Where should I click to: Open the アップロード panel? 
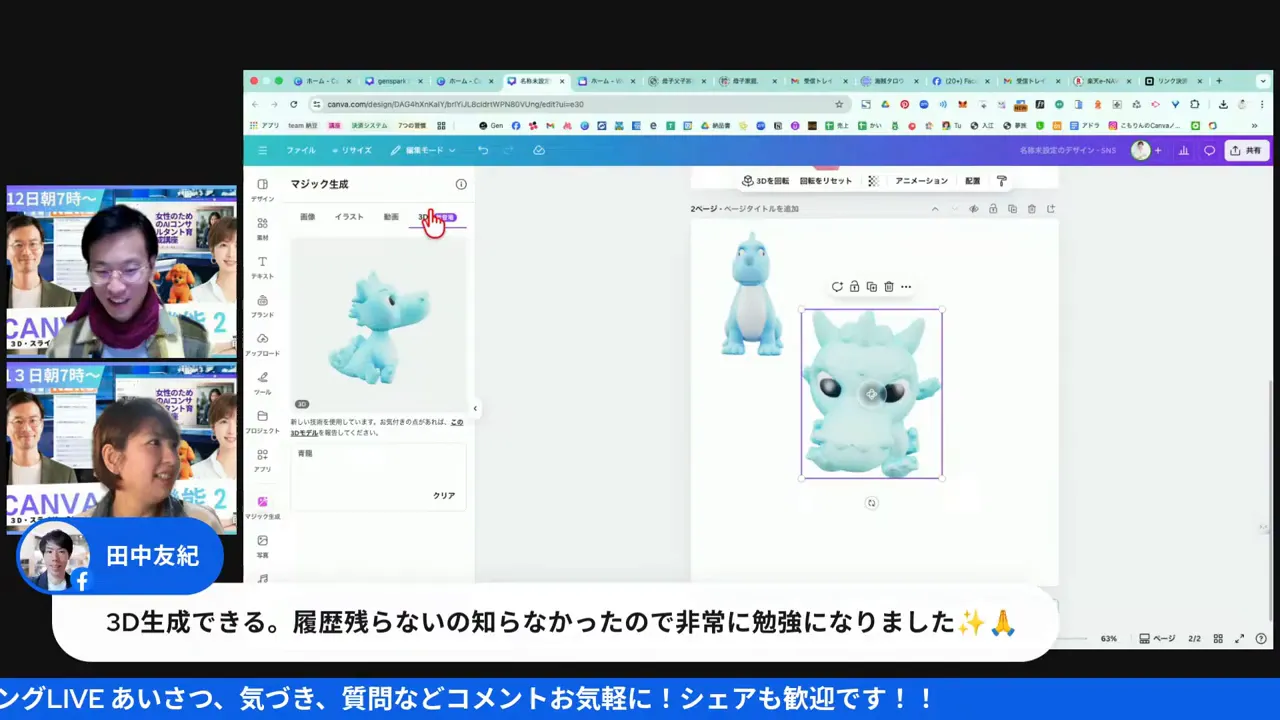point(262,345)
